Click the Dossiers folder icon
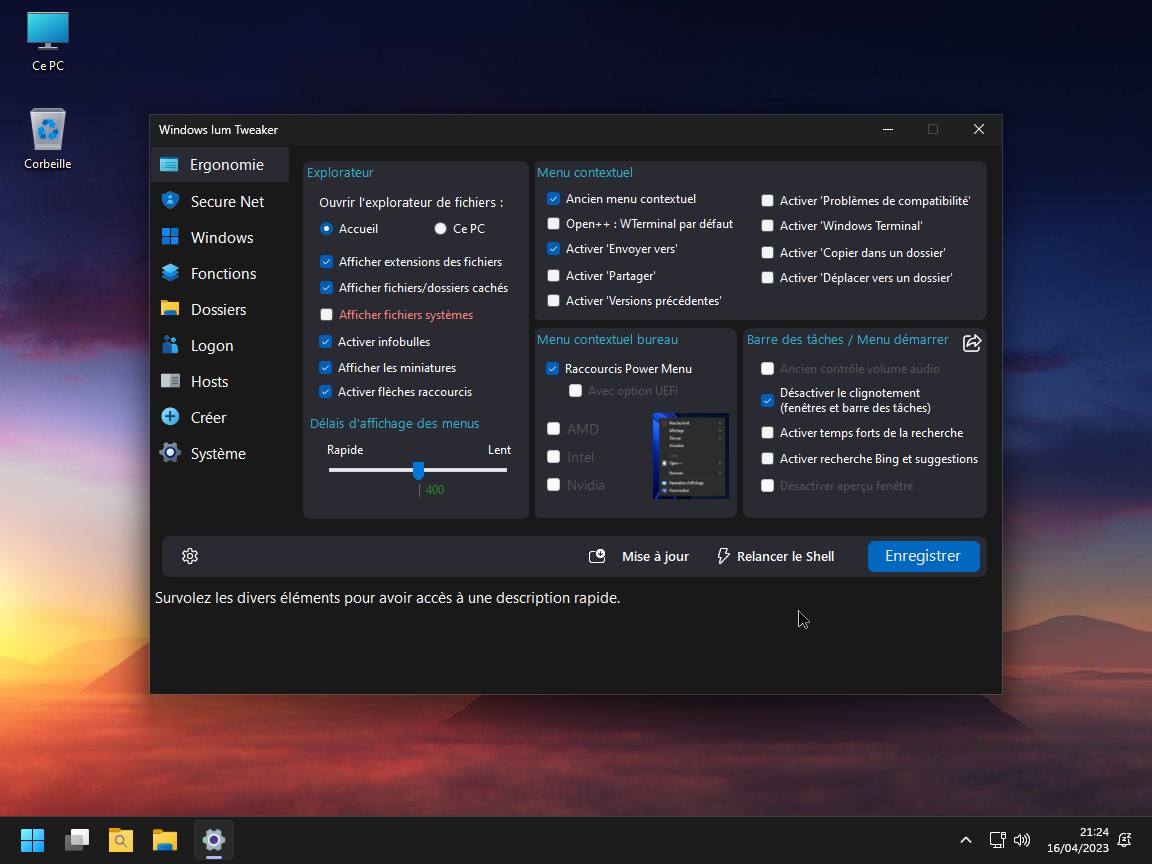 (170, 309)
